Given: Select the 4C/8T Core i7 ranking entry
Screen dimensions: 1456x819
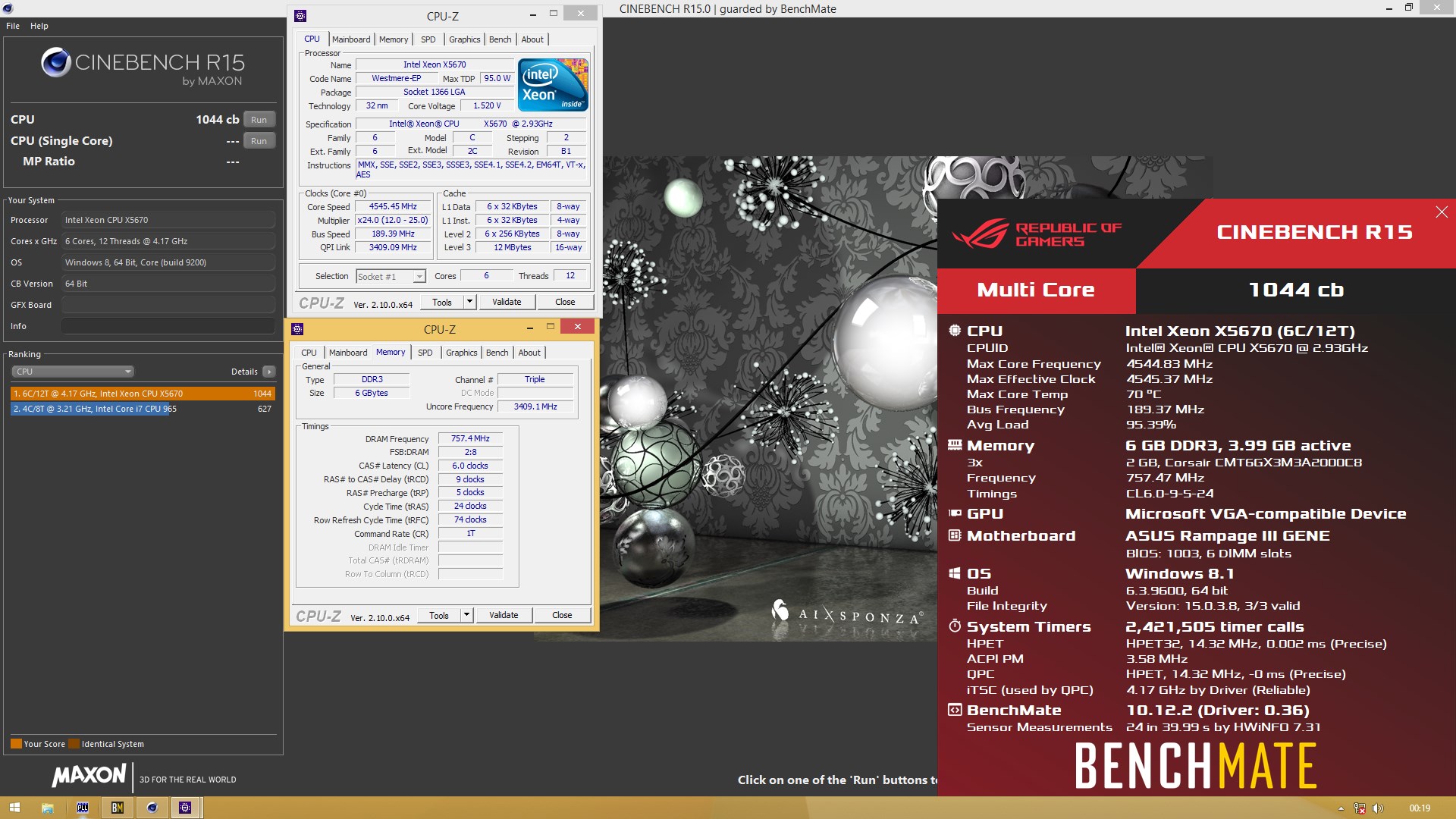Looking at the screenshot, I should pos(143,409).
